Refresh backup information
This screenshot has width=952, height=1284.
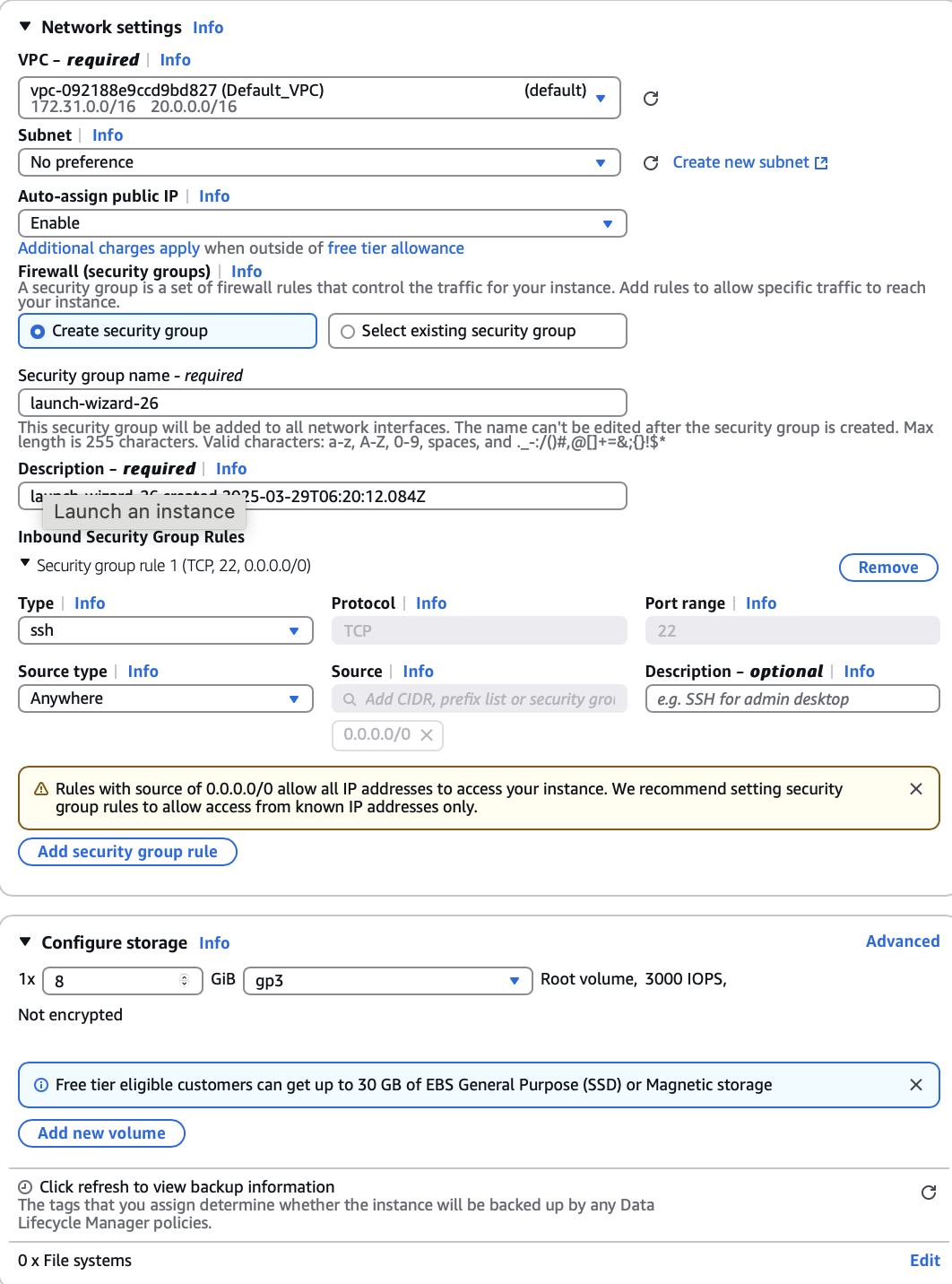tap(929, 1193)
